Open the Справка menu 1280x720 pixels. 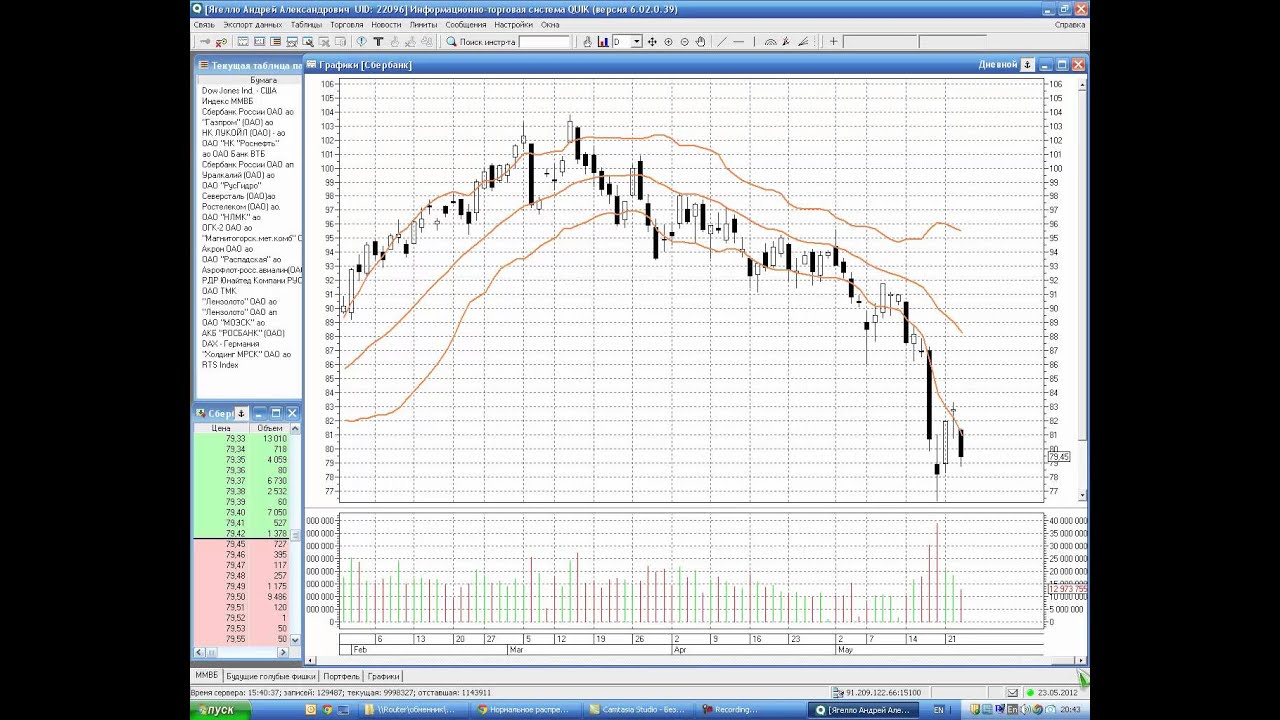(x=1070, y=24)
